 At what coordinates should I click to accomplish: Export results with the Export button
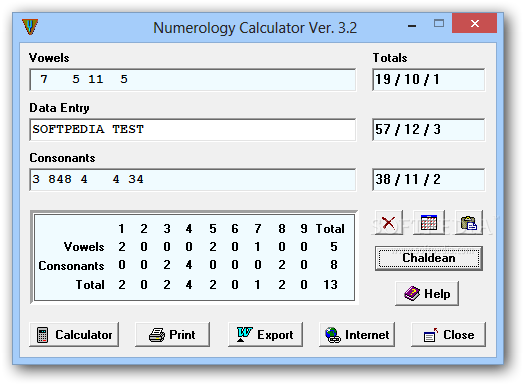(265, 335)
